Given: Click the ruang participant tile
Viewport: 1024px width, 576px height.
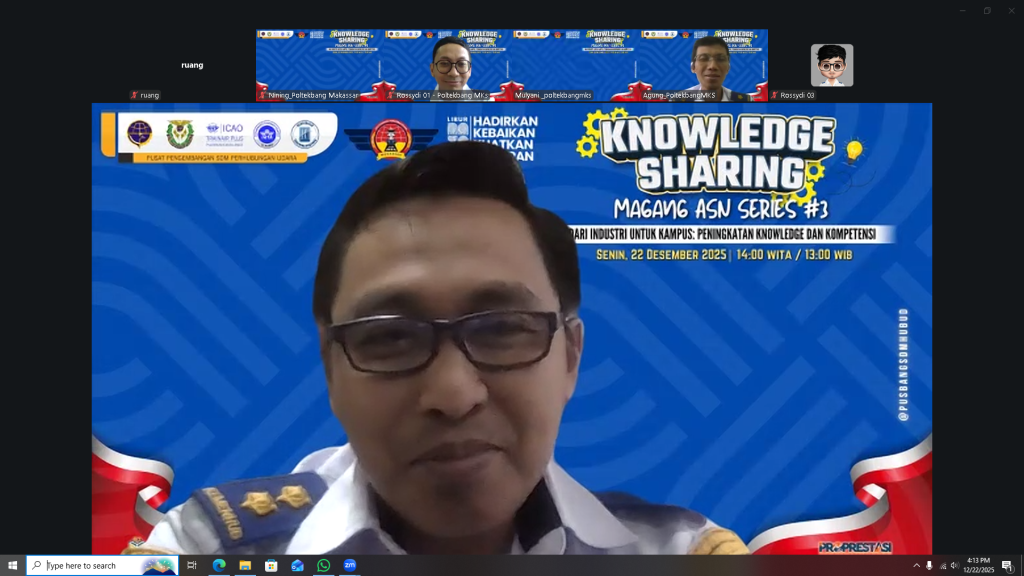Looking at the screenshot, I should (192, 65).
